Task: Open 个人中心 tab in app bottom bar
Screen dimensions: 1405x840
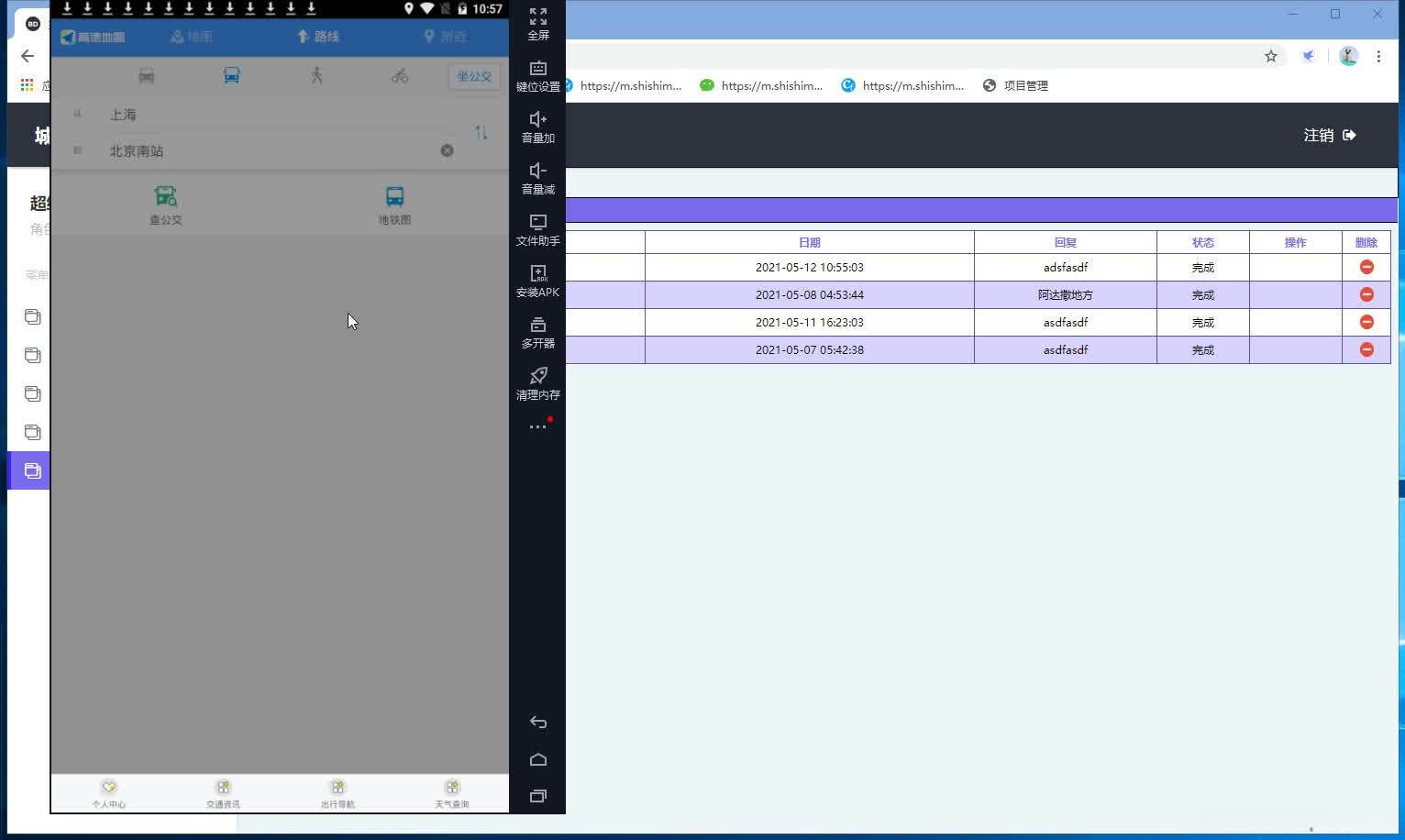Action: tap(108, 793)
